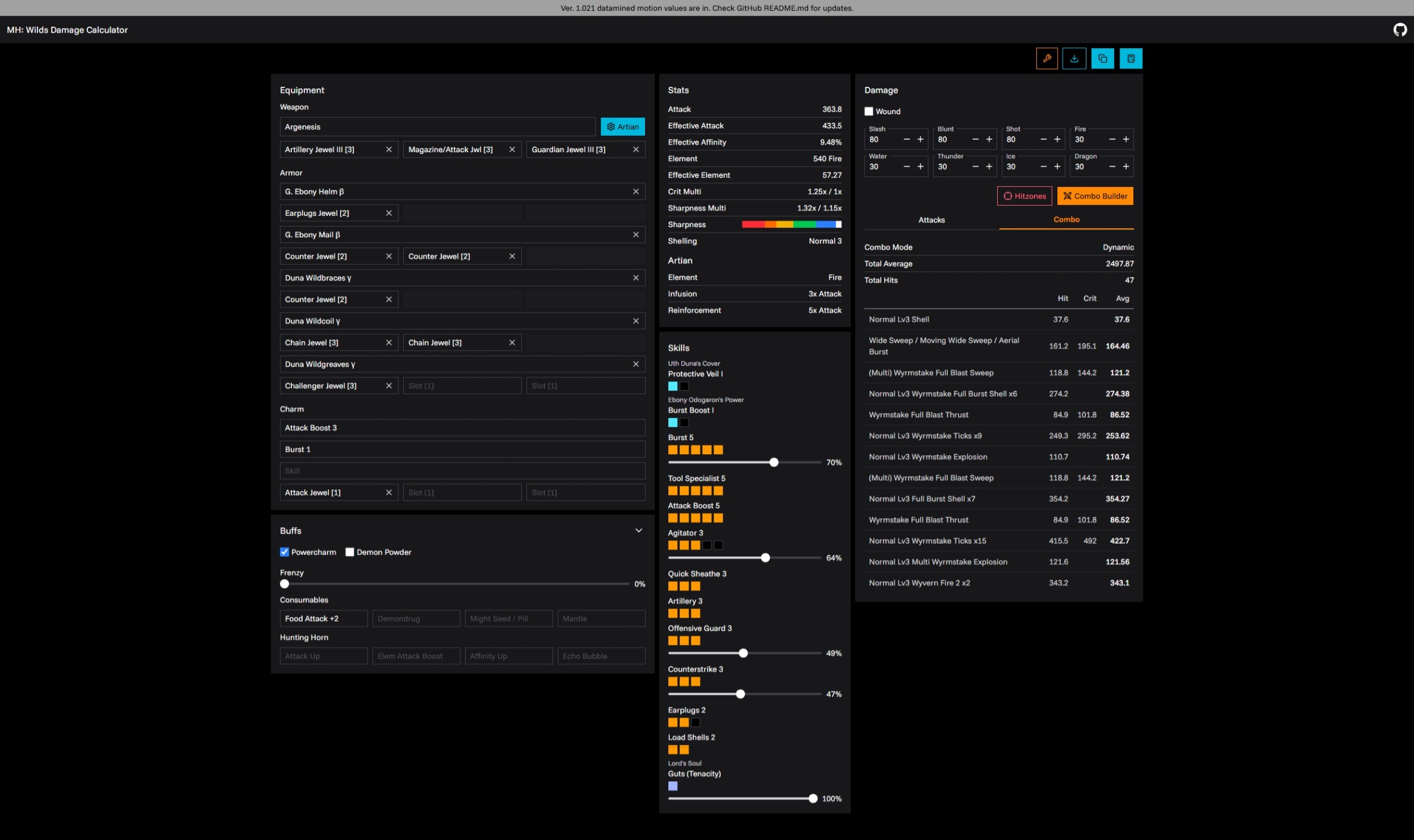Open the Combo Builder
The image size is (1414, 840).
tap(1095, 196)
